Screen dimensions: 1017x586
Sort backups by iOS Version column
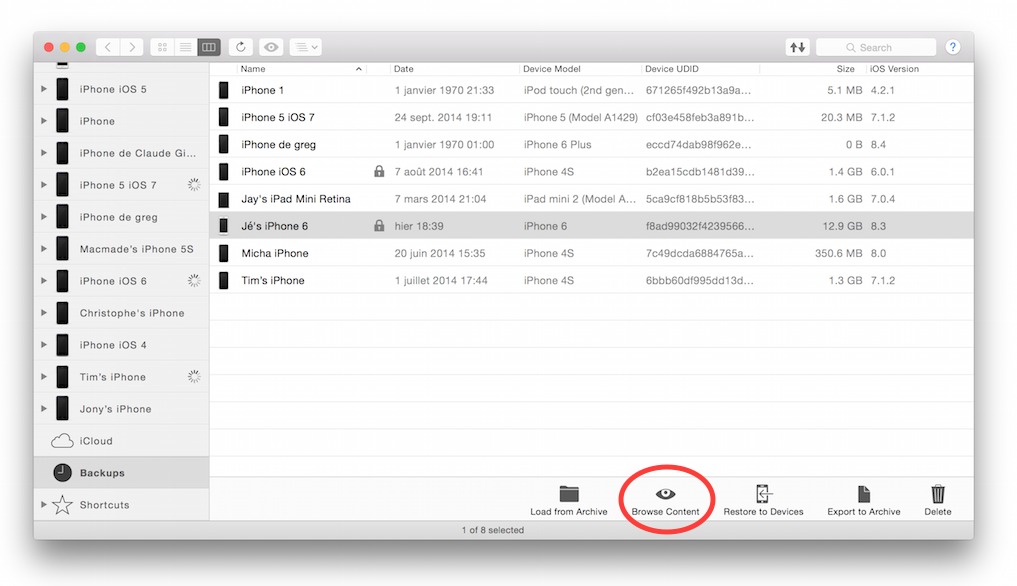(894, 69)
